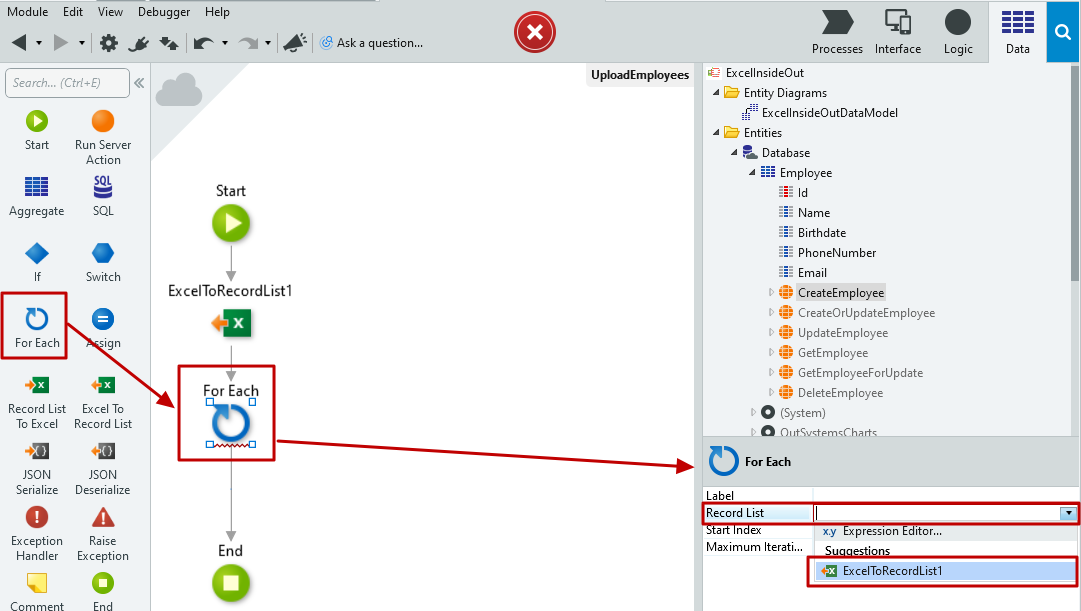Viewport: 1081px width, 611px height.
Task: Collapse the Employee entity node
Action: click(753, 173)
